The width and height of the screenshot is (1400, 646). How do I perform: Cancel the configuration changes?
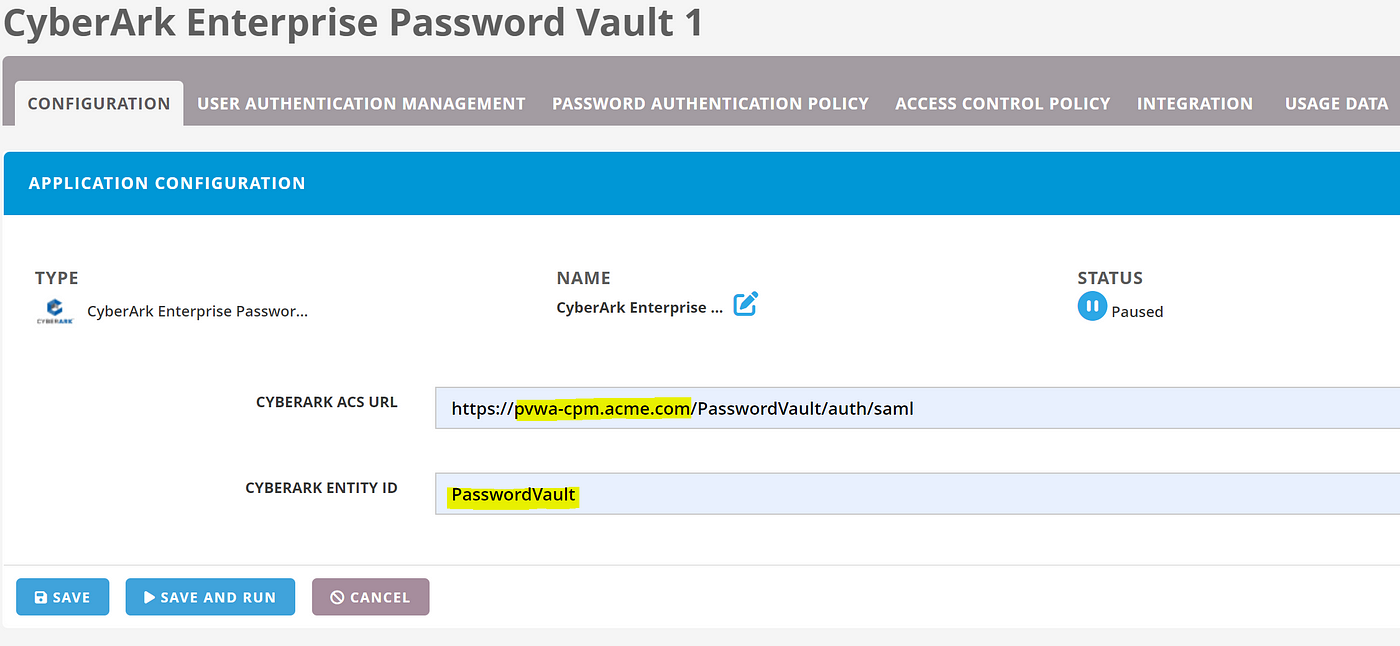(370, 597)
